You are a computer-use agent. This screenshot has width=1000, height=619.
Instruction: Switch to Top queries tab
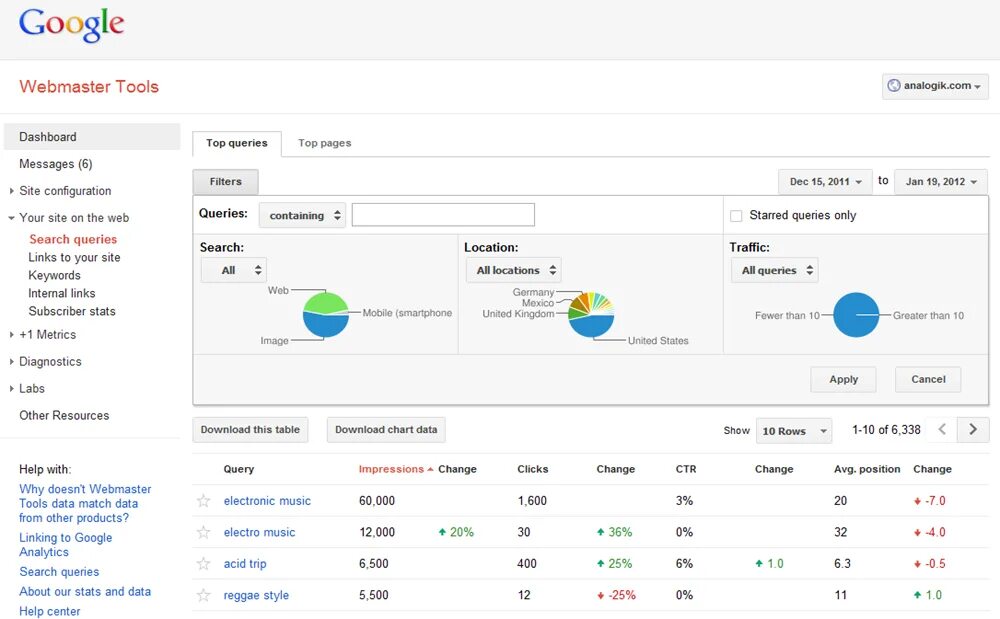pyautogui.click(x=237, y=143)
